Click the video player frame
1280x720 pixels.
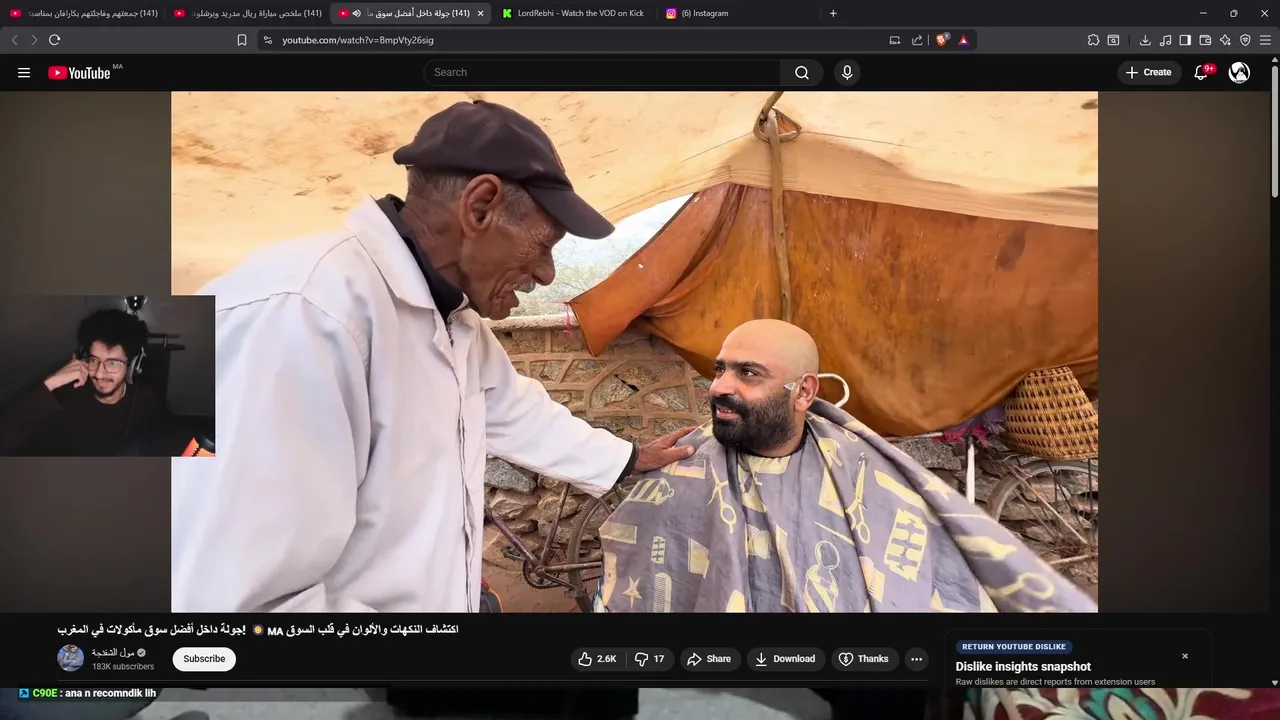point(634,351)
